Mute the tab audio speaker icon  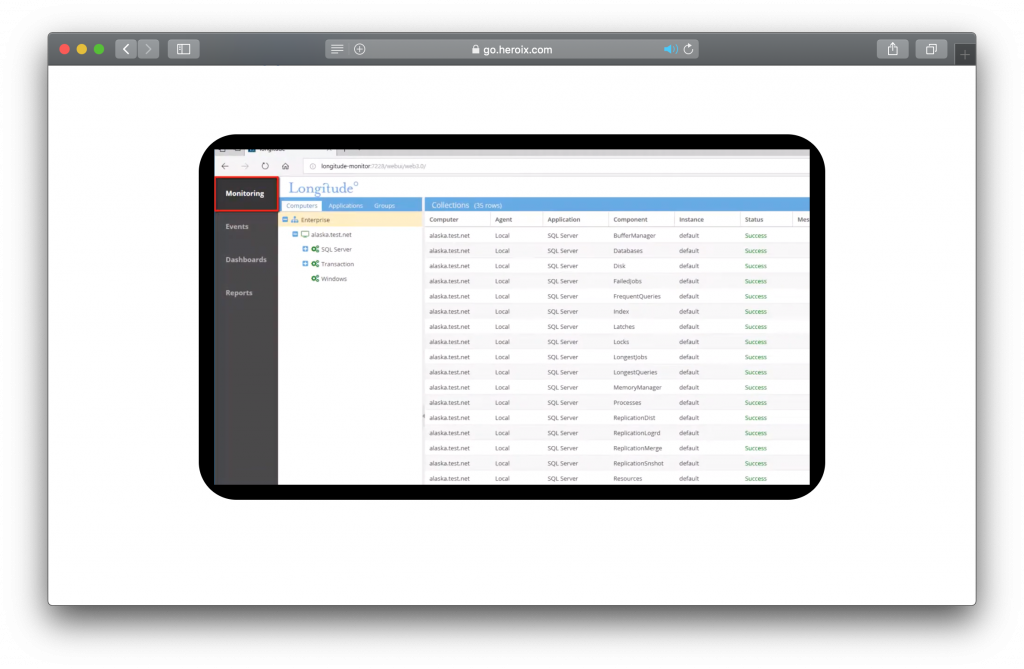coord(670,49)
